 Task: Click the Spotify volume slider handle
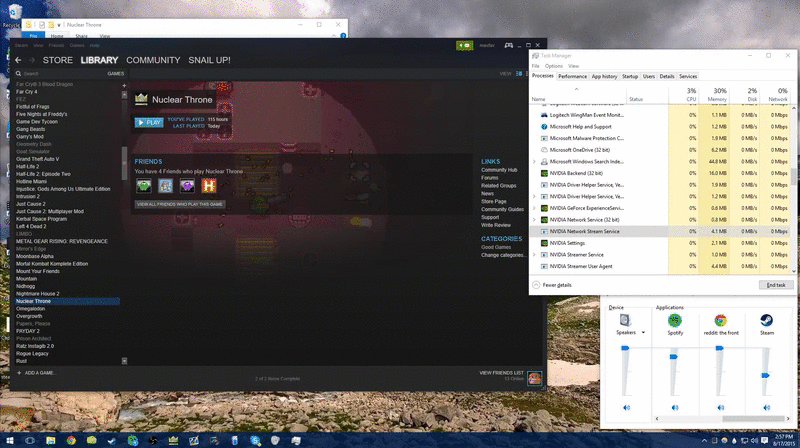[673, 356]
